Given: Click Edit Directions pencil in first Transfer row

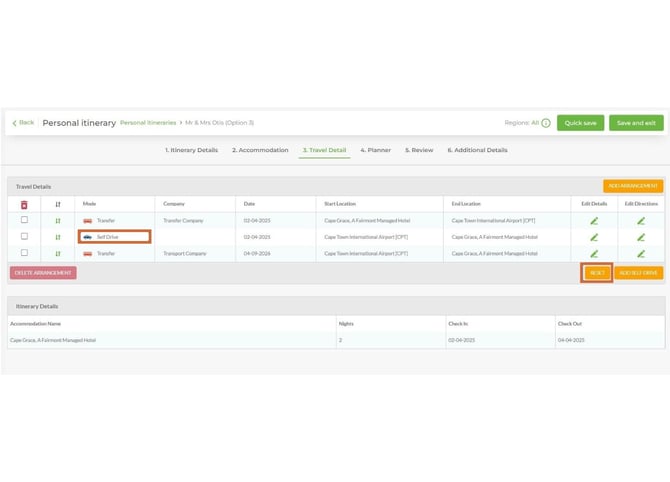Looking at the screenshot, I should pyautogui.click(x=641, y=220).
